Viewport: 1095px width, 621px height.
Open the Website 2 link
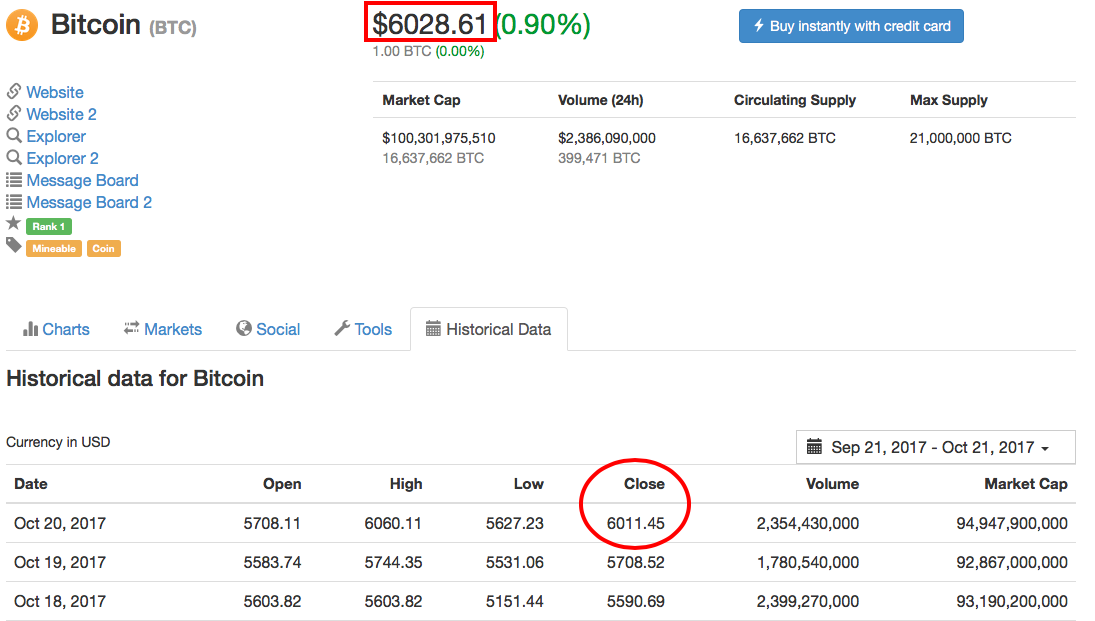(x=61, y=114)
